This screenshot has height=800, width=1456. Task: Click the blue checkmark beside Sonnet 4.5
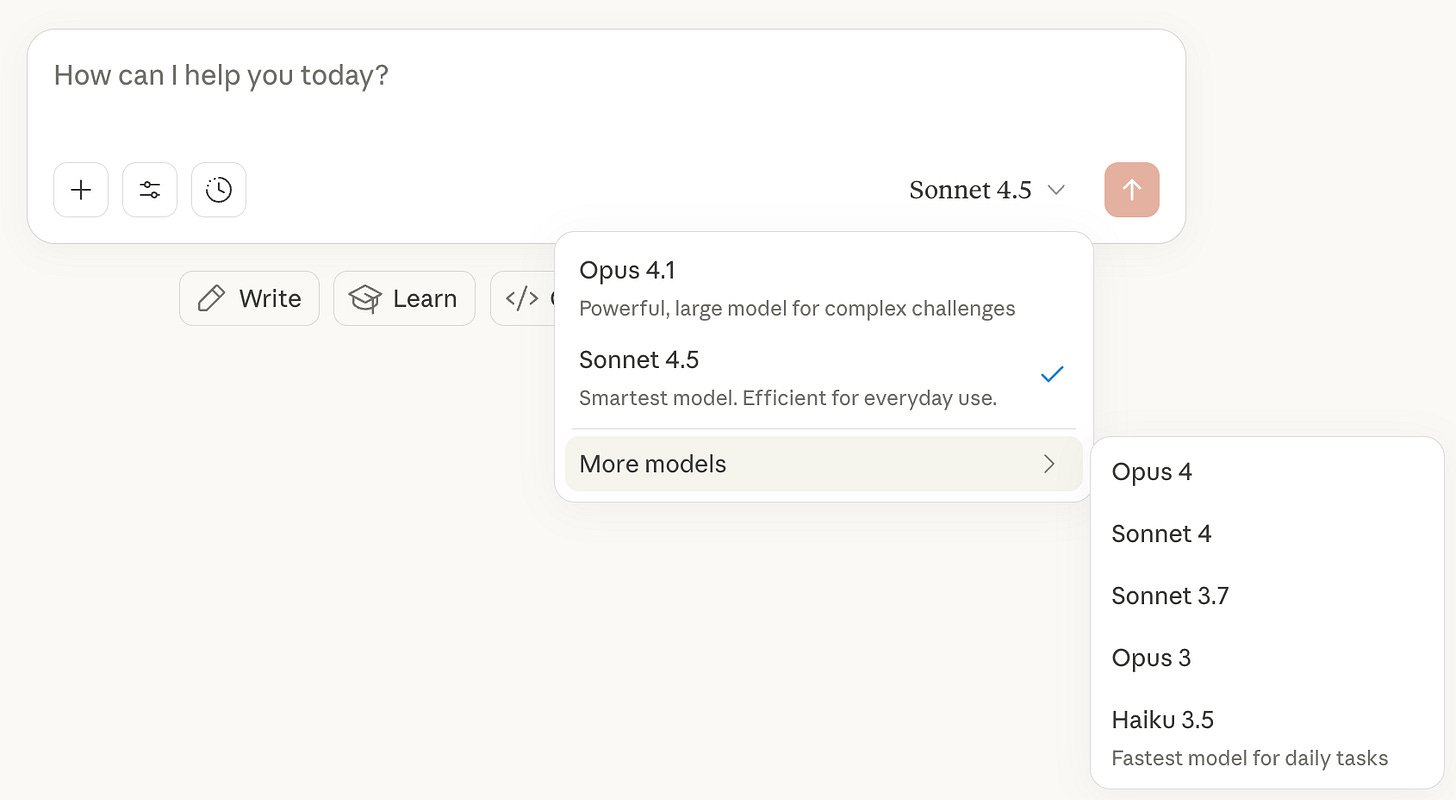(x=1051, y=374)
